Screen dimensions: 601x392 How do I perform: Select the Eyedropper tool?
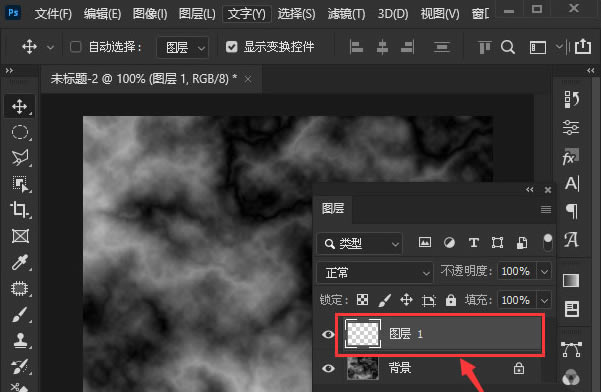(x=19, y=262)
